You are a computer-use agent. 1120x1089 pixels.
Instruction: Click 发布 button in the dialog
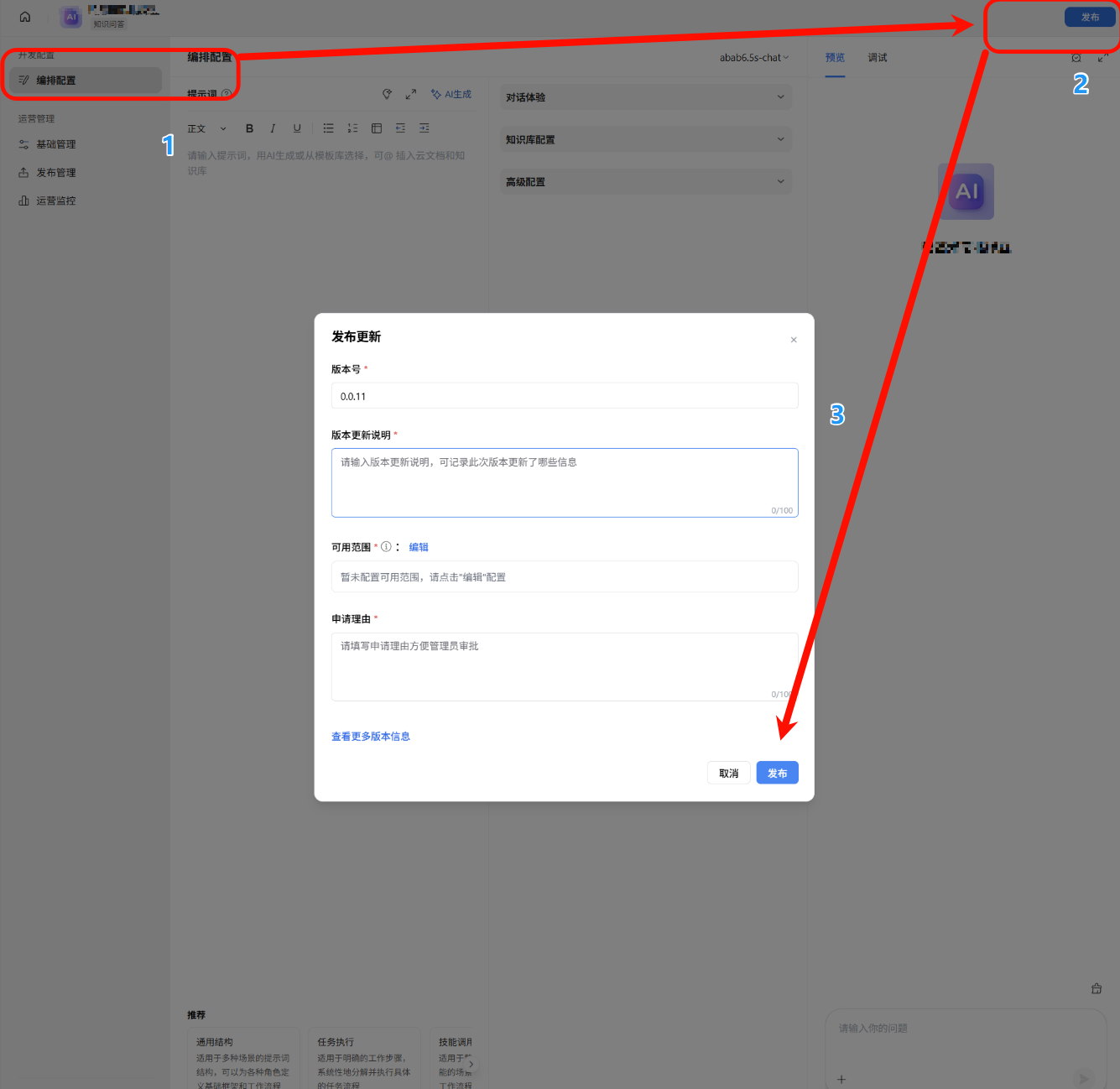pyautogui.click(x=777, y=773)
